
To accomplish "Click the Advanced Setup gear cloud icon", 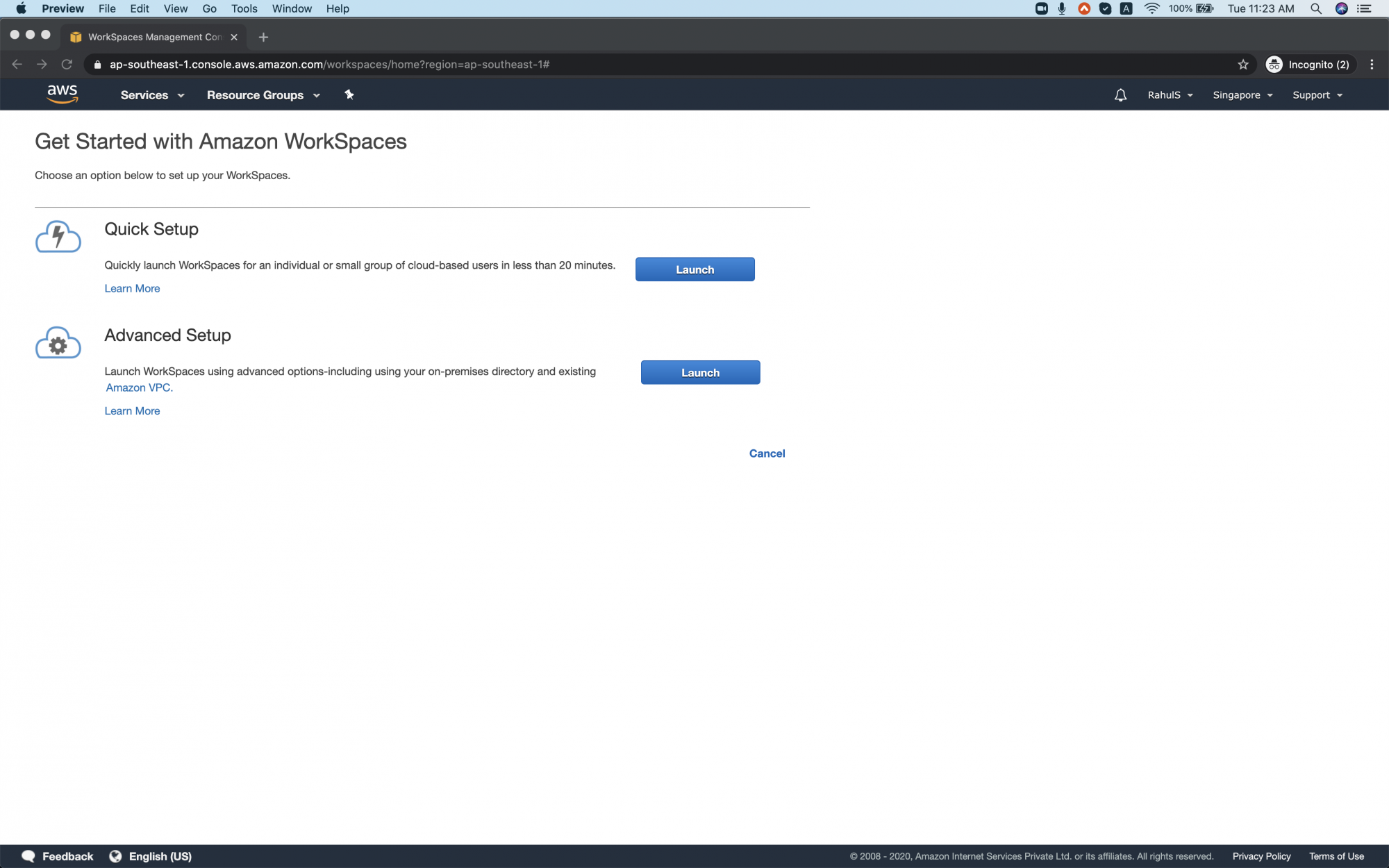I will (x=58, y=342).
